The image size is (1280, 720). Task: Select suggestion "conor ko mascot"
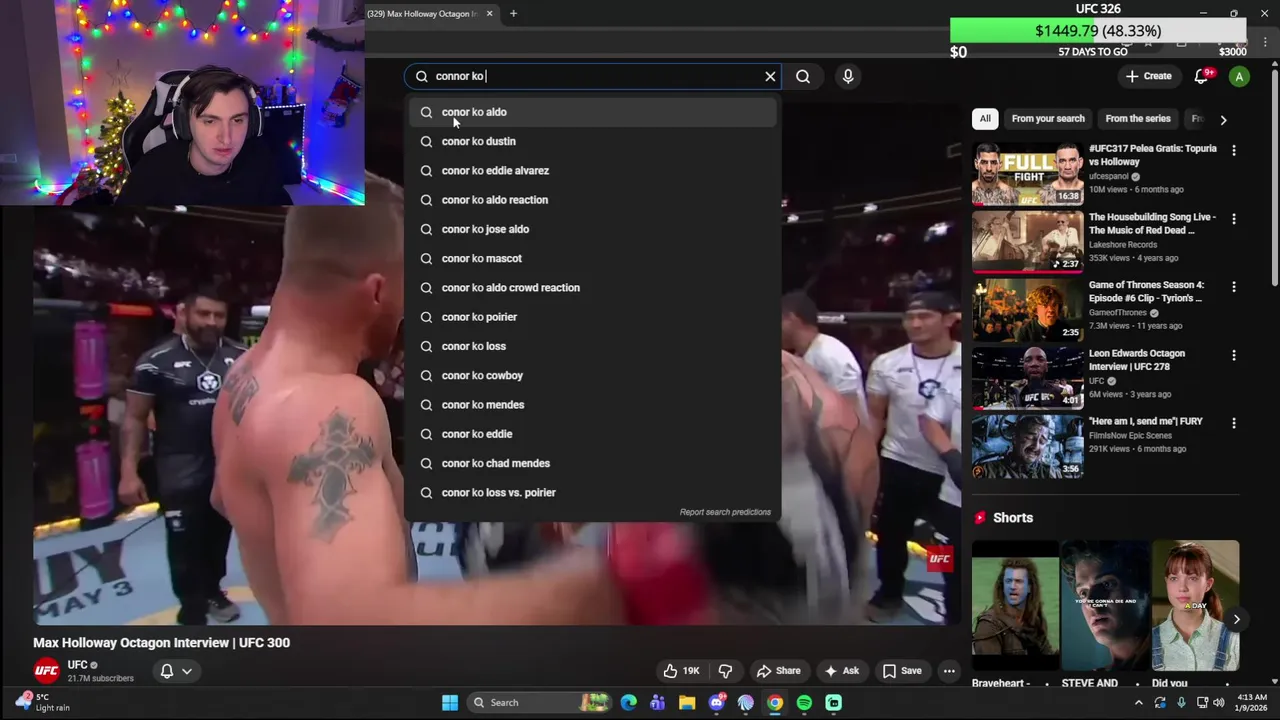click(592, 258)
